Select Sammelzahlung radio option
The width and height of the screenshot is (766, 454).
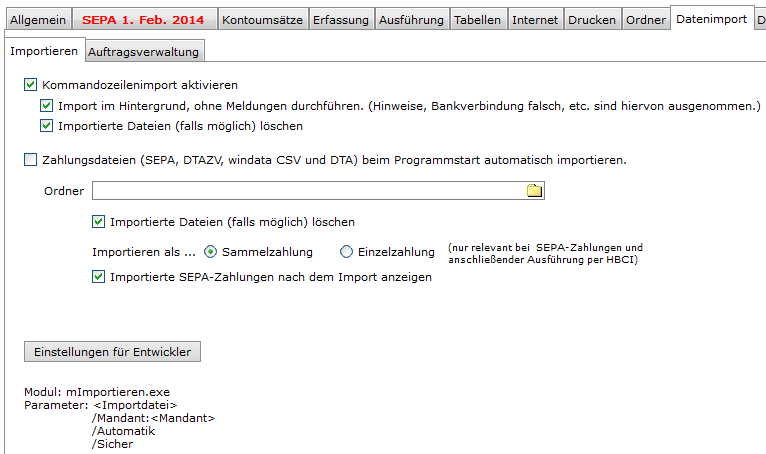click(210, 252)
